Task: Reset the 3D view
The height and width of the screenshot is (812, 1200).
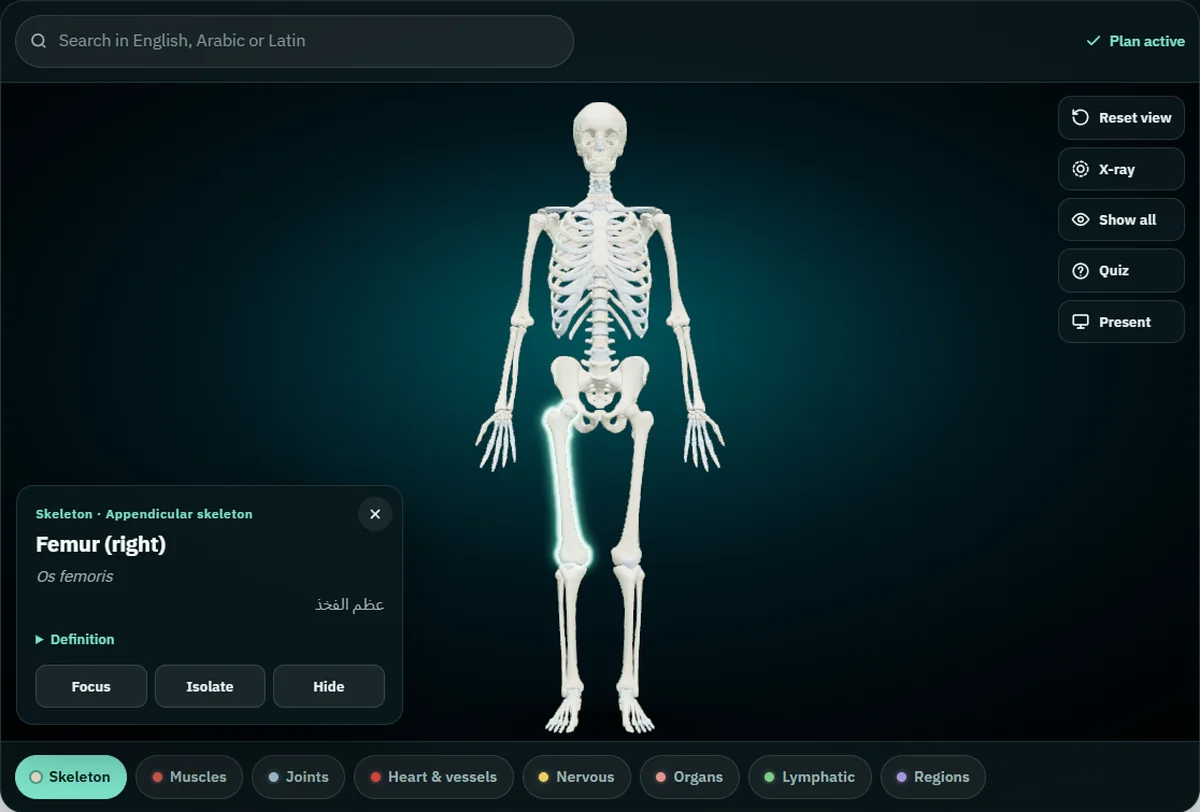Action: (1121, 118)
